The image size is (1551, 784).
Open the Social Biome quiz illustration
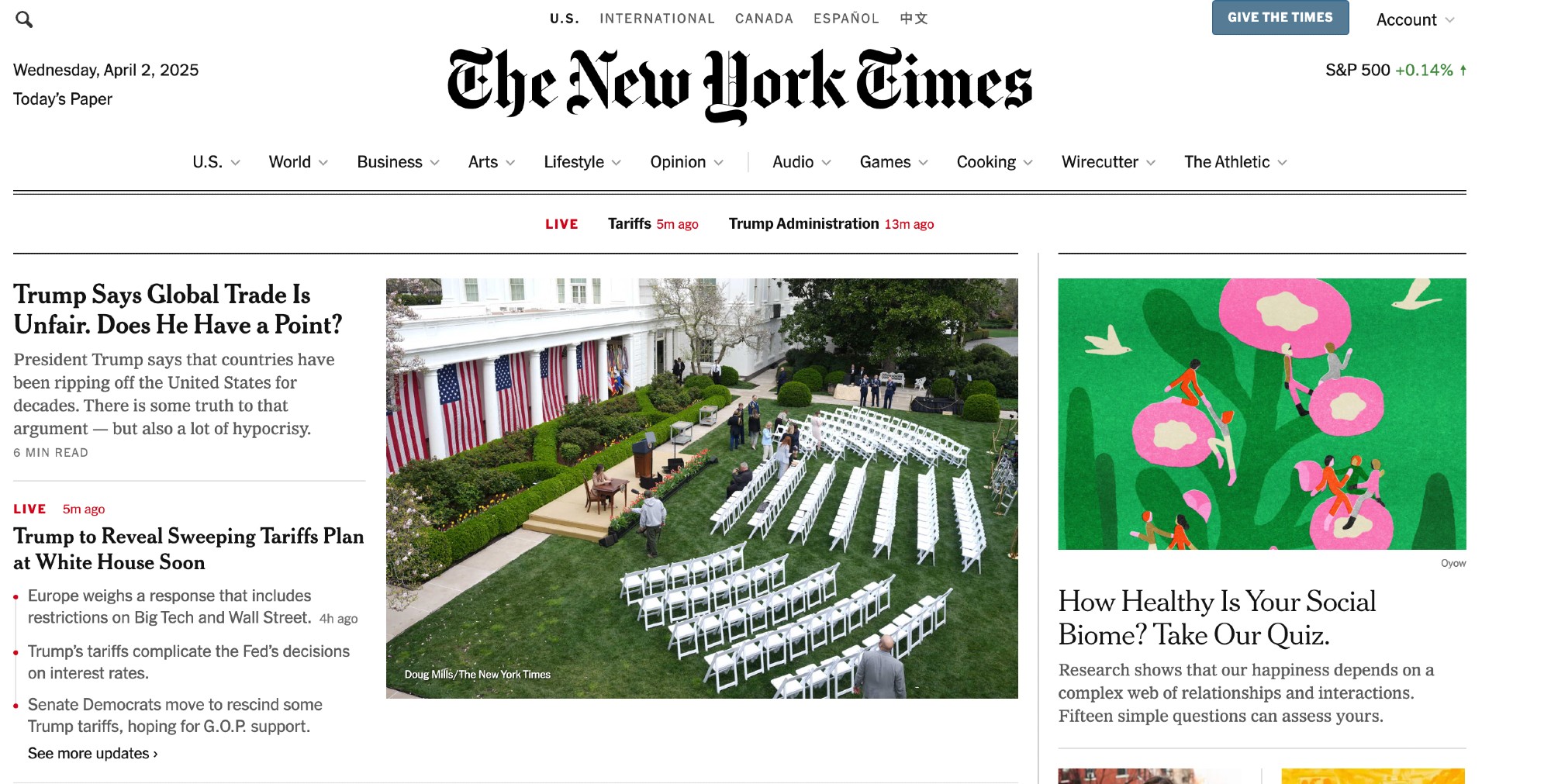click(1262, 414)
